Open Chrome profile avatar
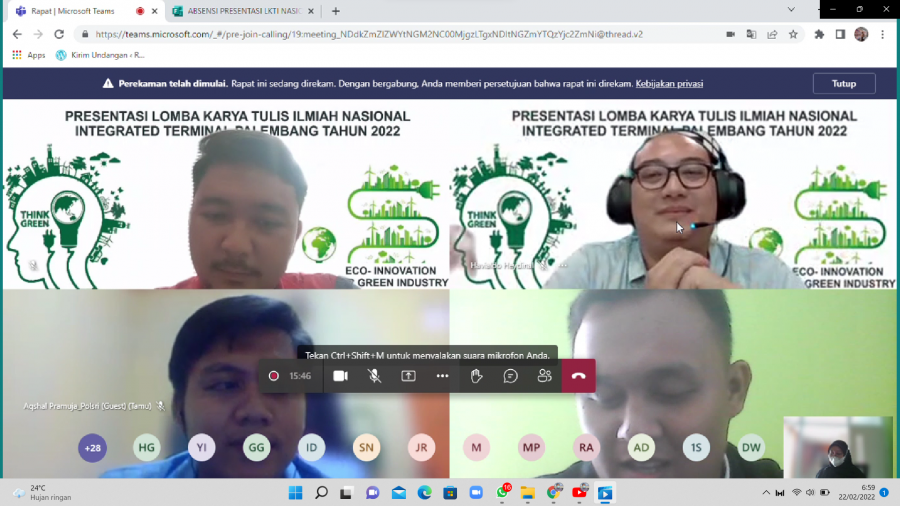The width and height of the screenshot is (900, 506). 861,34
